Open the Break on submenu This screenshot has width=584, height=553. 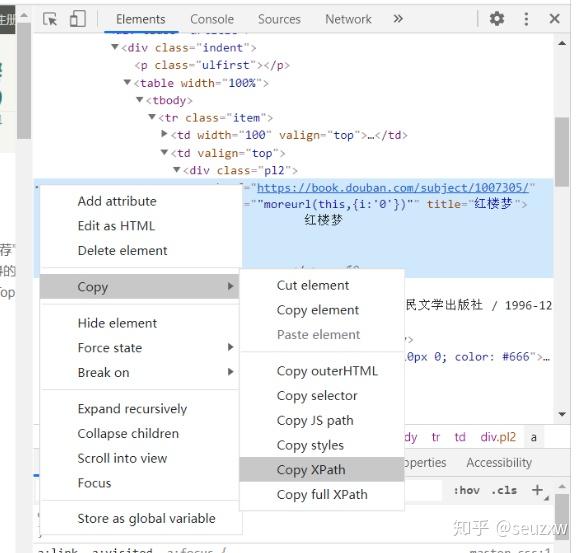point(139,372)
